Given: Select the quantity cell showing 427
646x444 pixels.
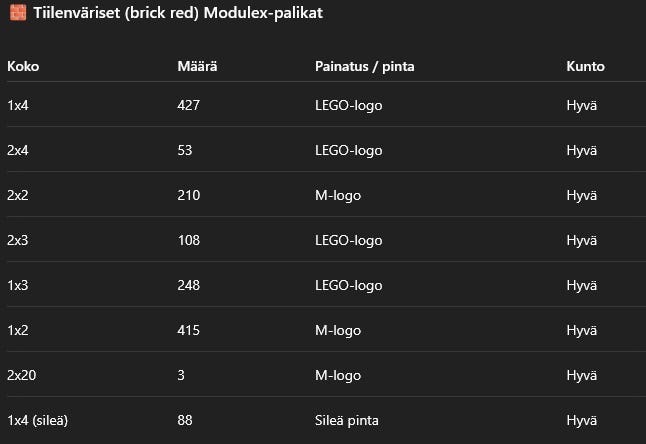Looking at the screenshot, I should (x=189, y=105).
